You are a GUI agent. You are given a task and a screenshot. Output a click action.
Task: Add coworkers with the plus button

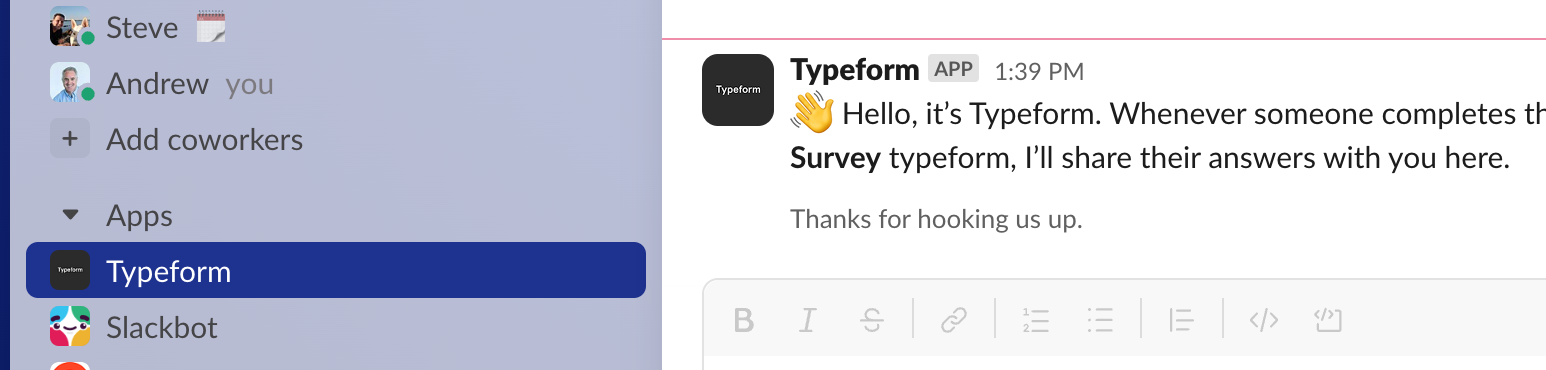[x=70, y=139]
